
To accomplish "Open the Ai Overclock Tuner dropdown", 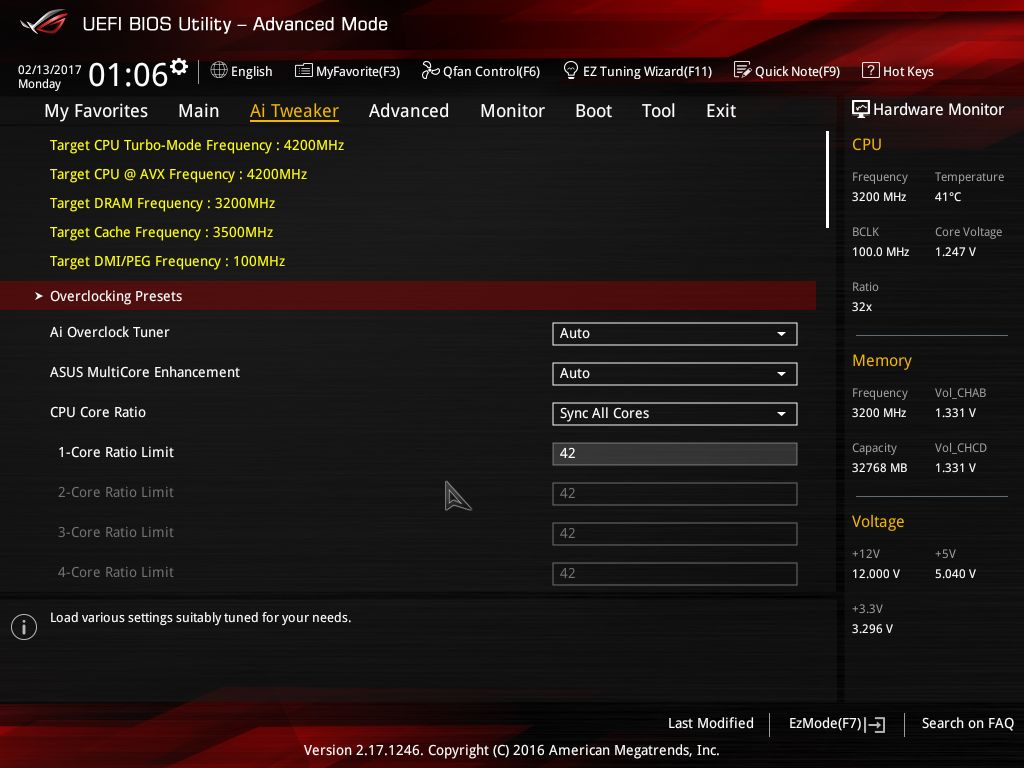I will 674,334.
